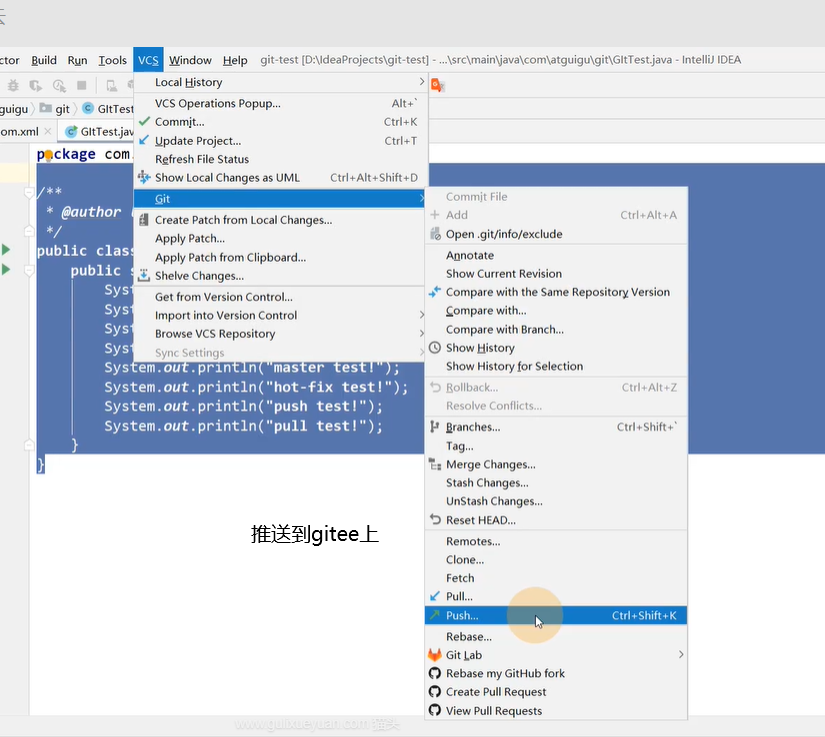Click the git folder breadcrumb
This screenshot has width=825, height=737.
pyautogui.click(x=55, y=109)
